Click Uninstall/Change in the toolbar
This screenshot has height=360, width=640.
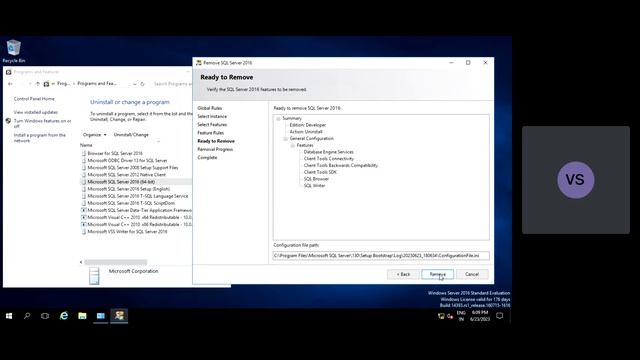point(131,135)
